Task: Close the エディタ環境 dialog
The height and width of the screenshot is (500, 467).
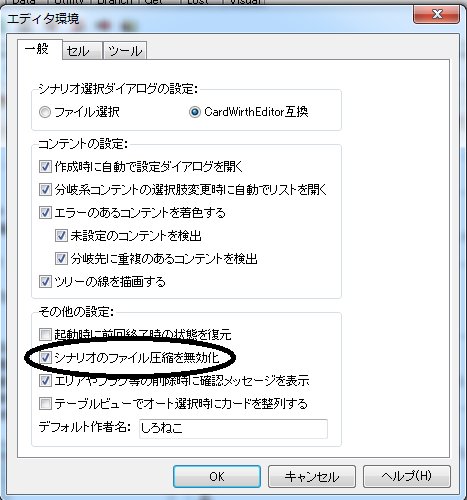Action: click(x=437, y=14)
